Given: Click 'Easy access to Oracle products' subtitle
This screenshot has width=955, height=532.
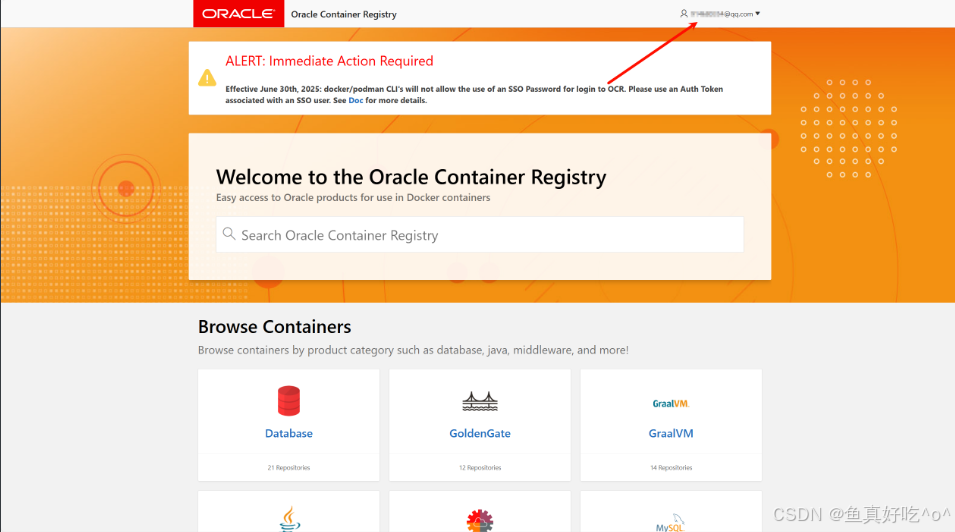Looking at the screenshot, I should click(353, 197).
